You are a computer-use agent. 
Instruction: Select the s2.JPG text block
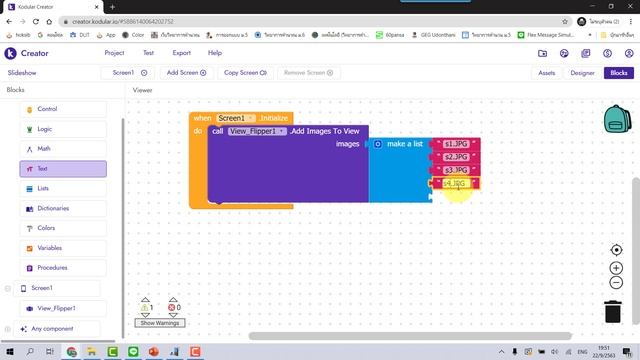click(456, 157)
